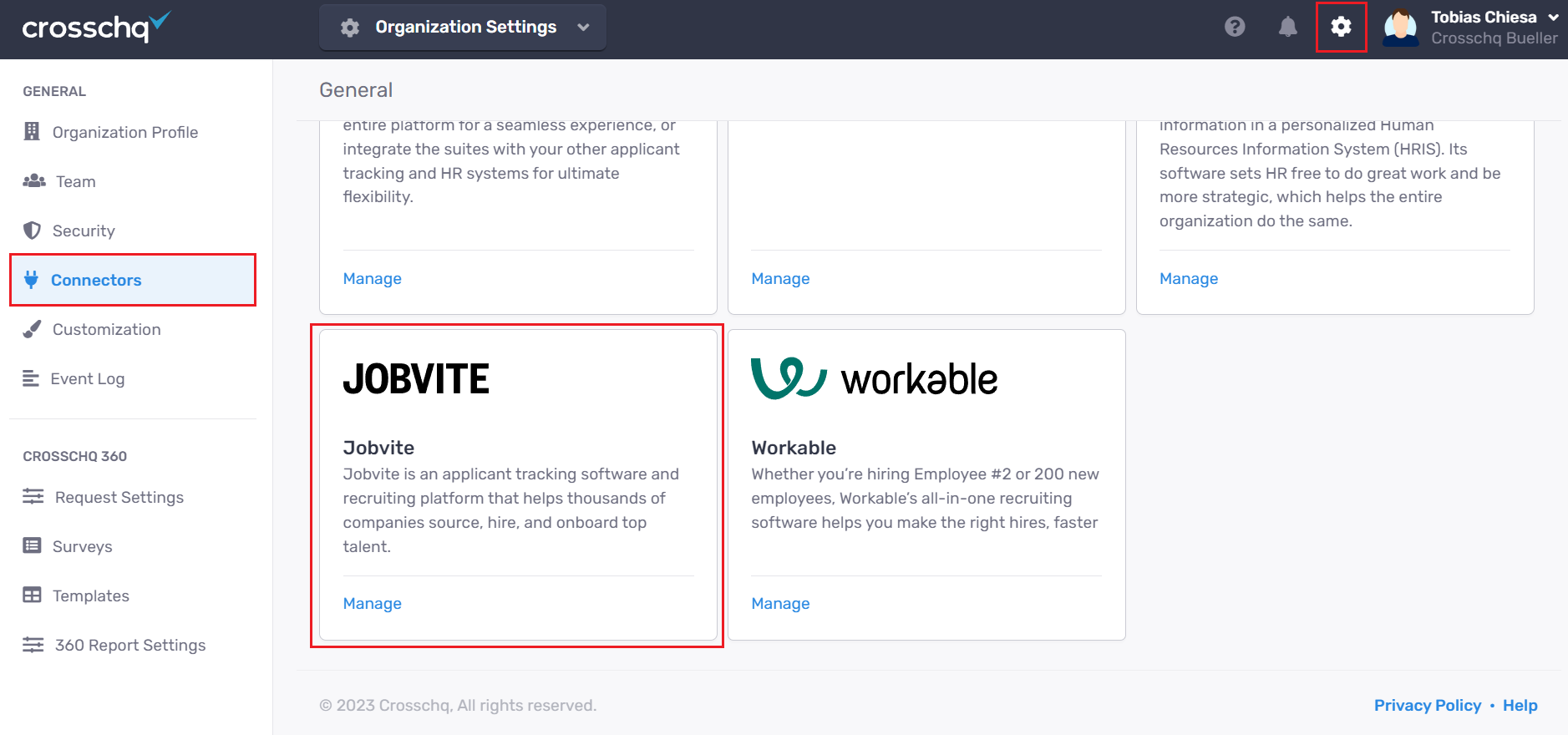Screen dimensions: 1568x735
Task: Click the sliders icon next to Request Settings
Action: pos(33,496)
